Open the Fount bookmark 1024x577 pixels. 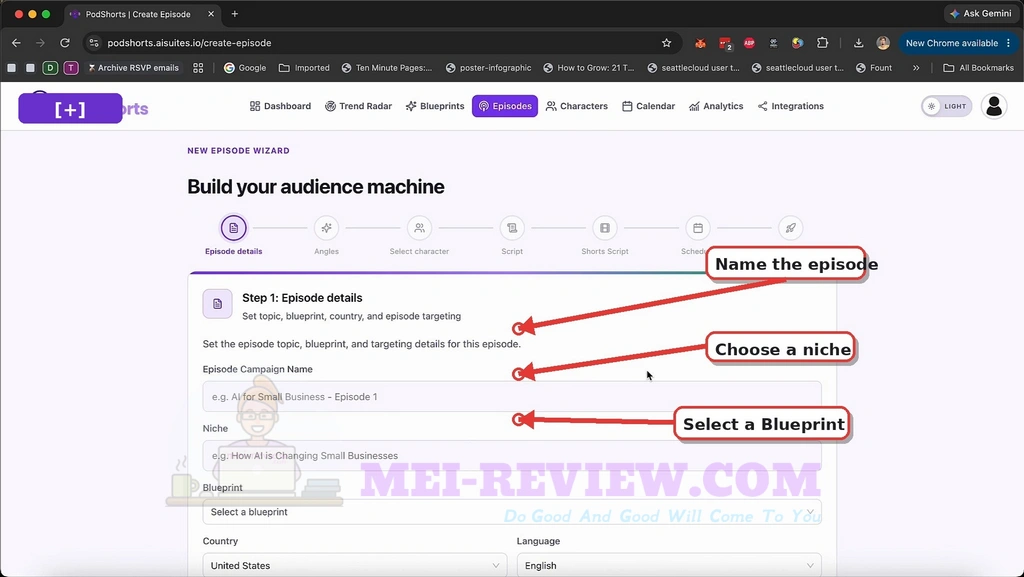pyautogui.click(x=874, y=68)
